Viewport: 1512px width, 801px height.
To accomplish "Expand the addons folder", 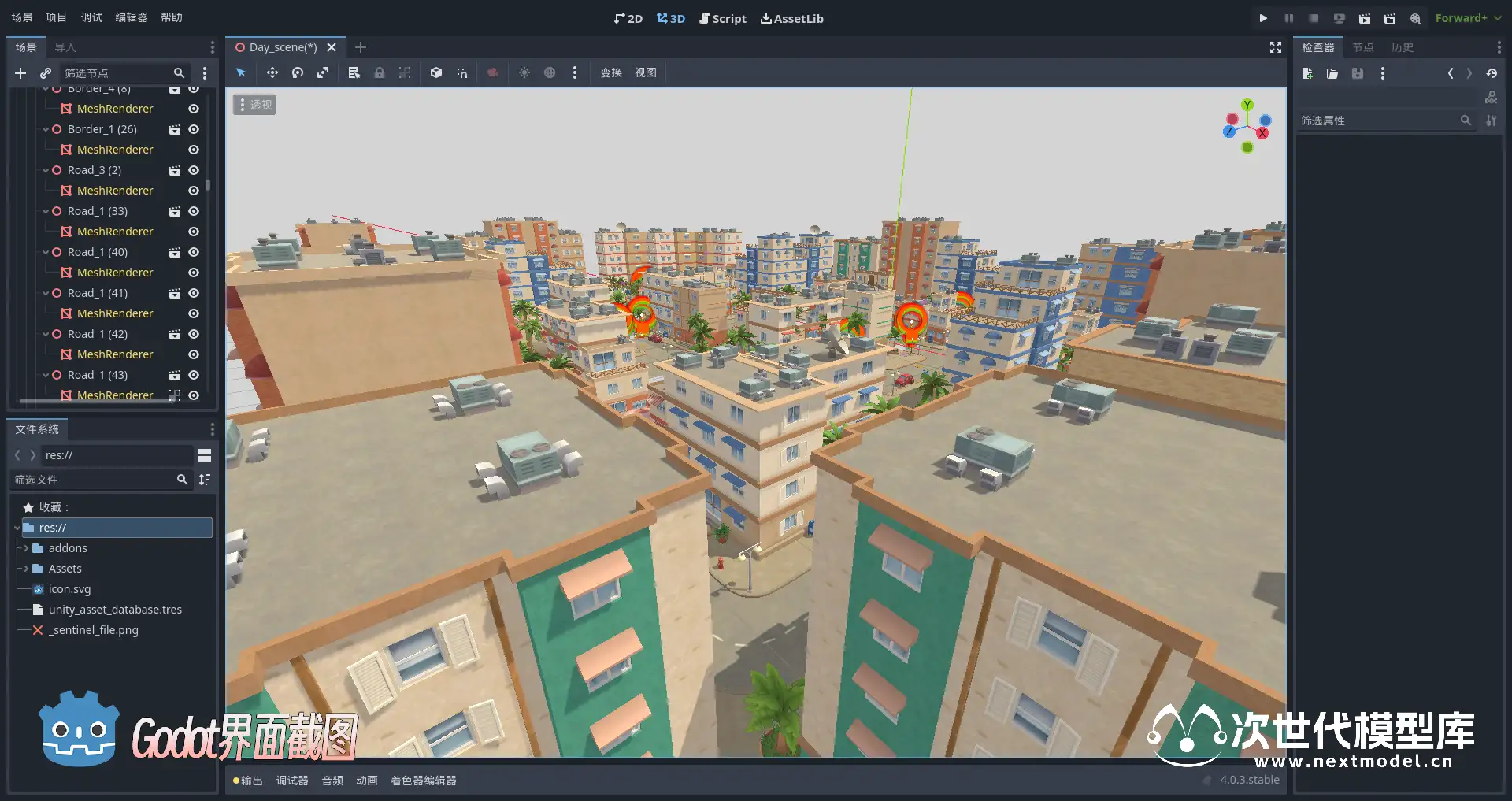I will (26, 548).
